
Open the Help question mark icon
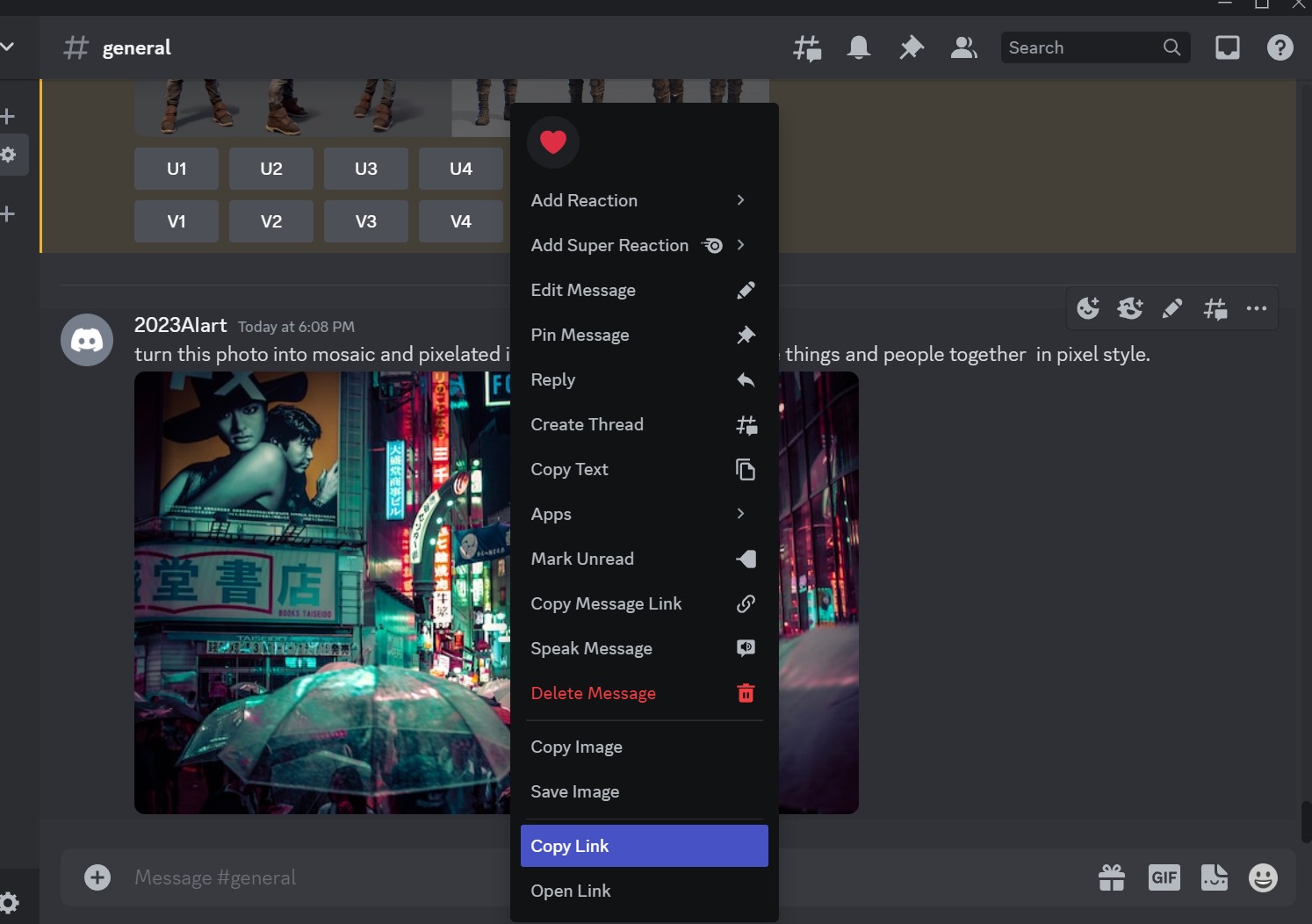coord(1280,47)
